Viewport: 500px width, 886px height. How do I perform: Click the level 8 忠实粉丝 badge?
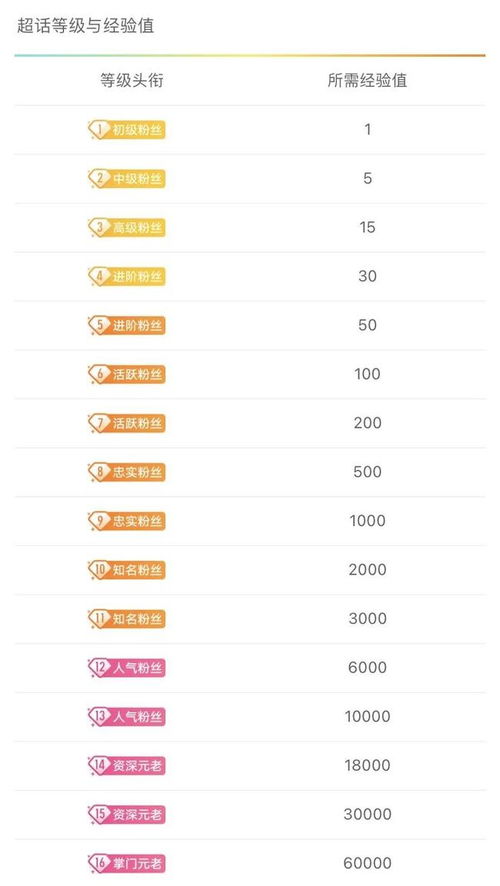click(x=127, y=472)
